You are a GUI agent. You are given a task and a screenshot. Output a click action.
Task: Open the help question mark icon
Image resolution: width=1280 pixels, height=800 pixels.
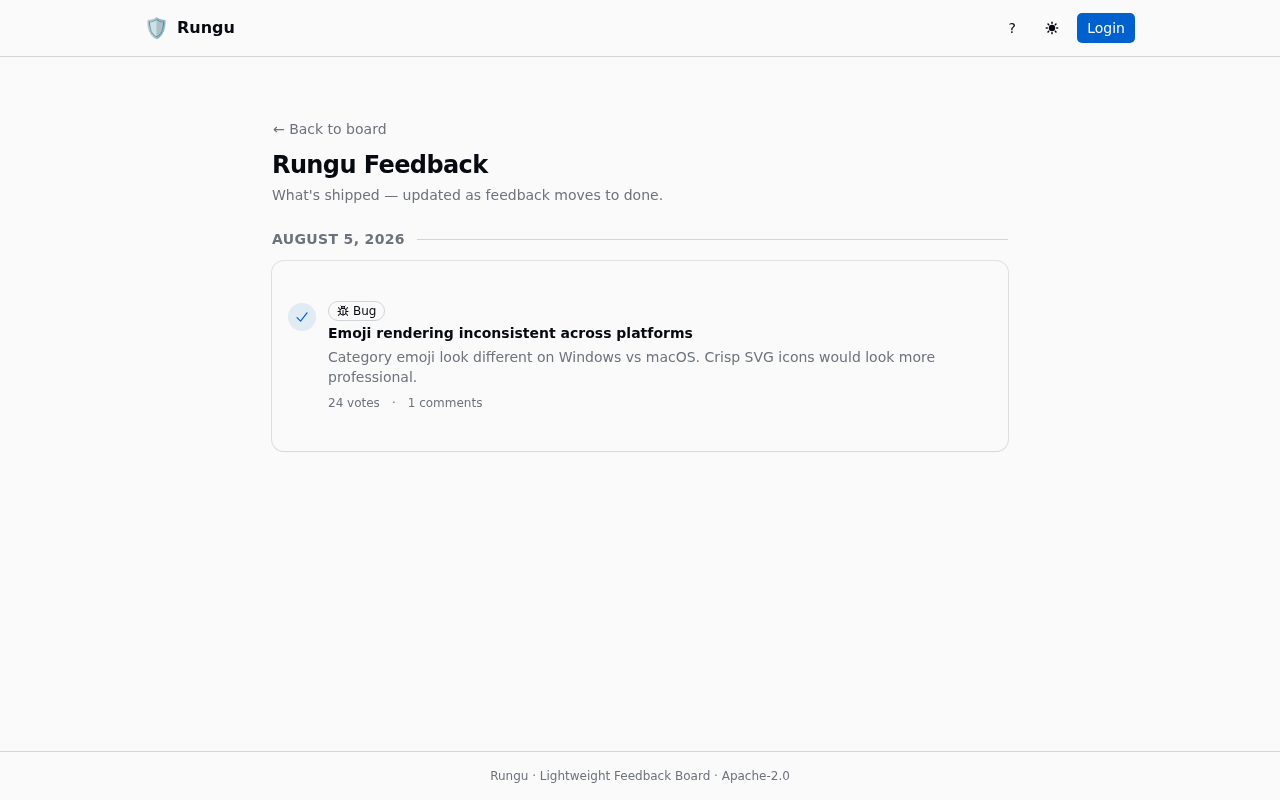click(1012, 28)
